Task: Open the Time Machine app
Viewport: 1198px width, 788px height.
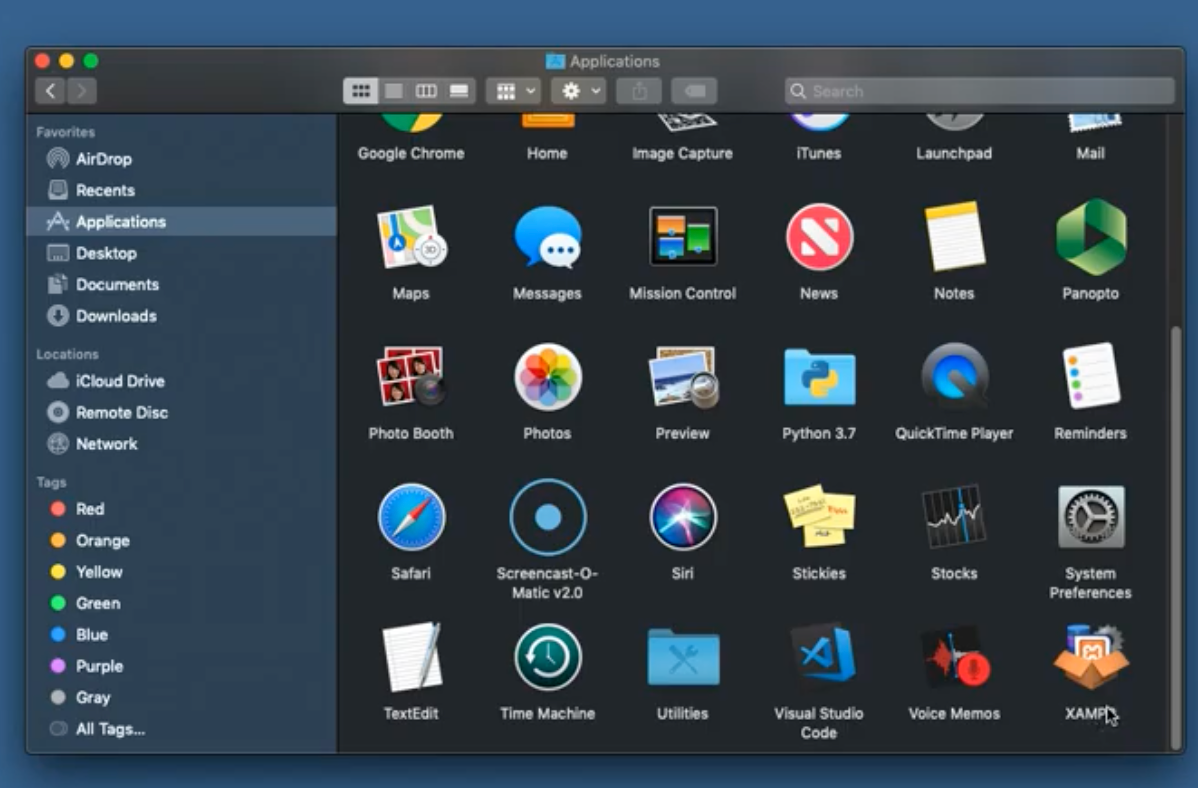Action: [x=547, y=657]
